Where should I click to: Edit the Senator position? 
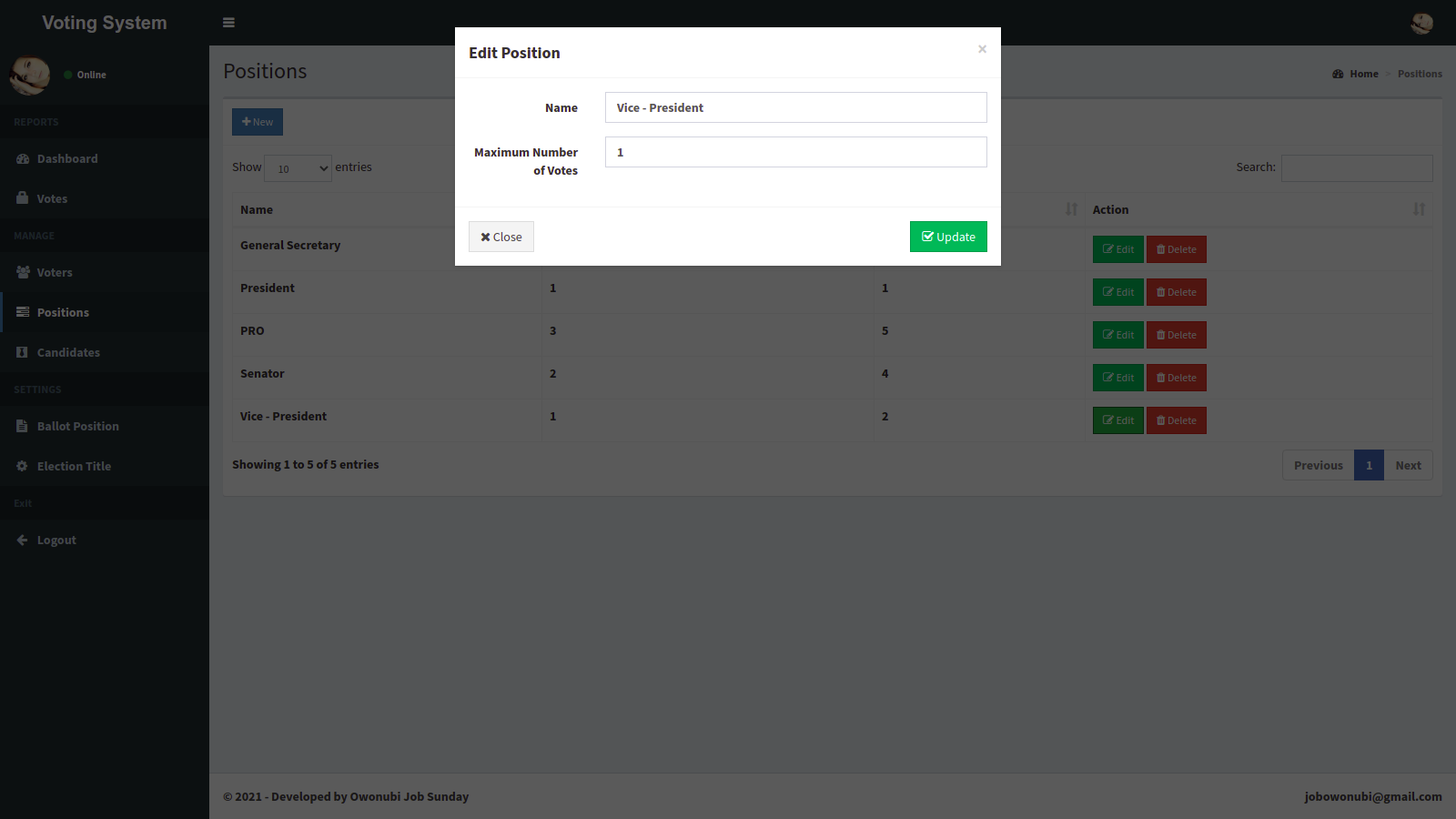pyautogui.click(x=1118, y=378)
